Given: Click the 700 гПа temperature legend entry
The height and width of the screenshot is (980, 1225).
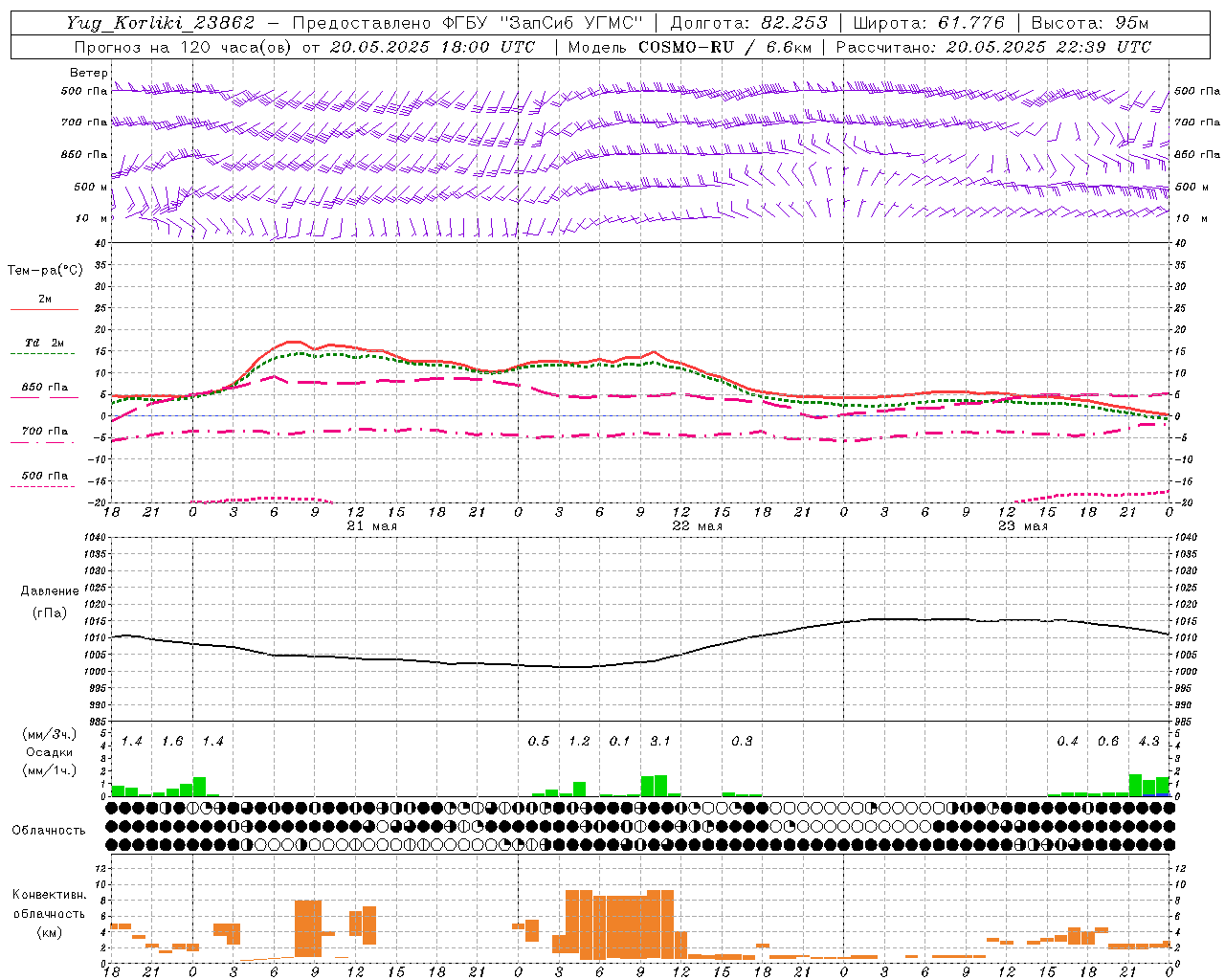Looking at the screenshot, I should (x=44, y=432).
